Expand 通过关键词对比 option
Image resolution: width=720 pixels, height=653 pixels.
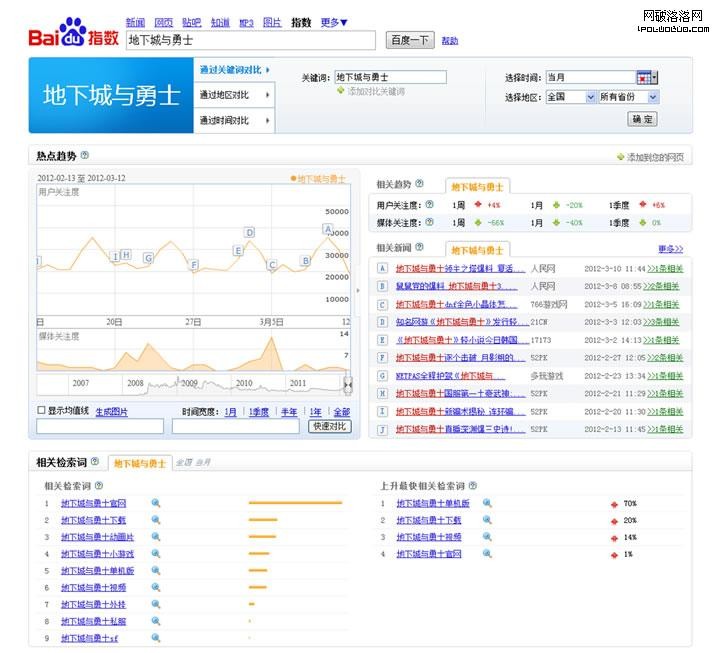pyautogui.click(x=234, y=70)
